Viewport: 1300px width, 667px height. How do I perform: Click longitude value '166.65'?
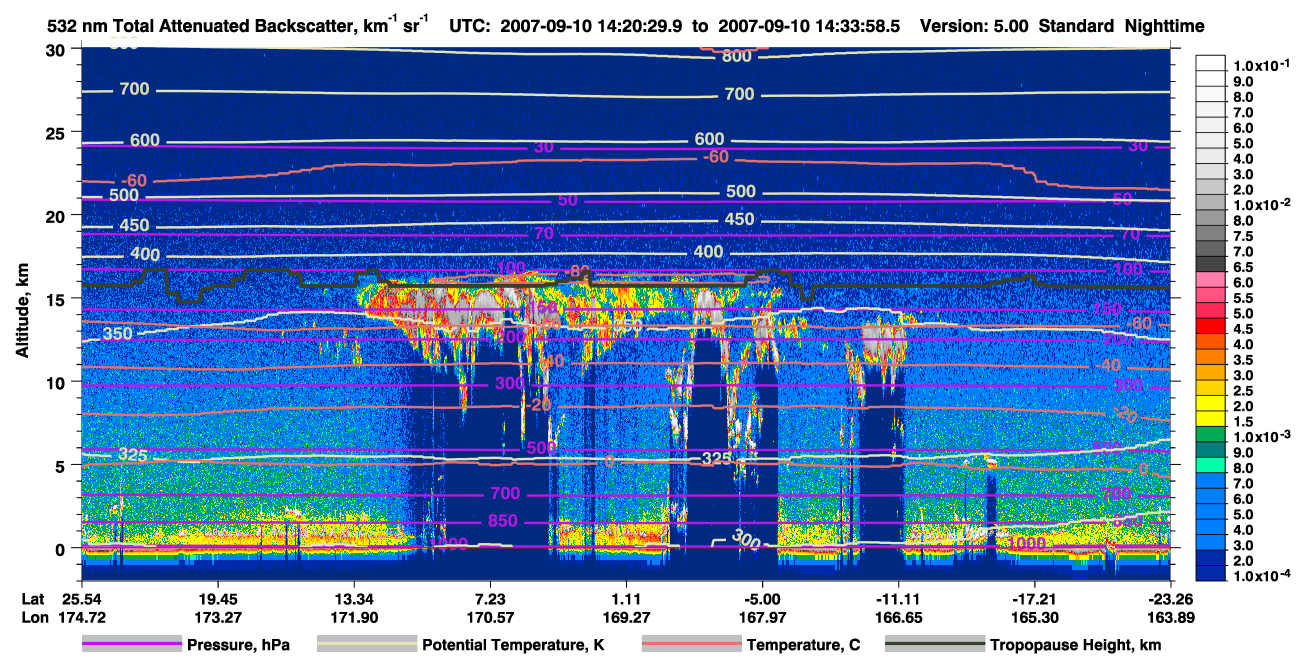[x=899, y=617]
